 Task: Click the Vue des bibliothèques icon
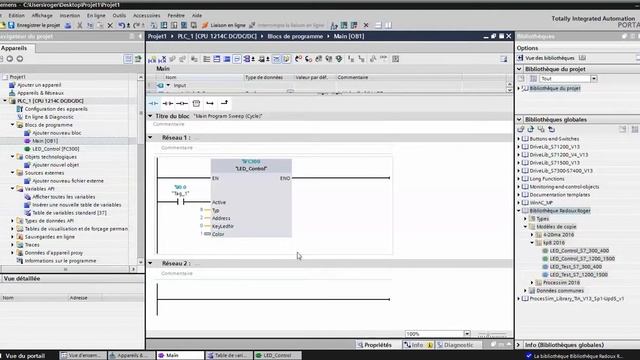coord(520,58)
